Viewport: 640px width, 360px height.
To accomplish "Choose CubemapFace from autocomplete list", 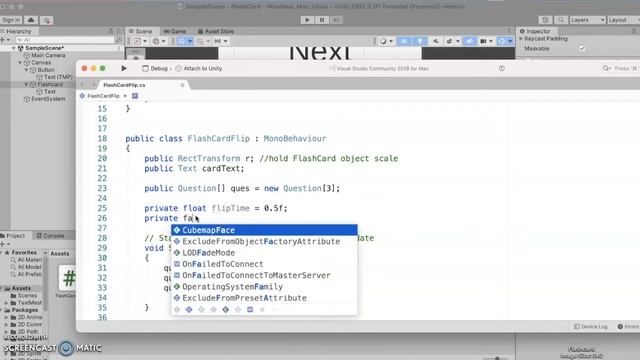I will (264, 230).
